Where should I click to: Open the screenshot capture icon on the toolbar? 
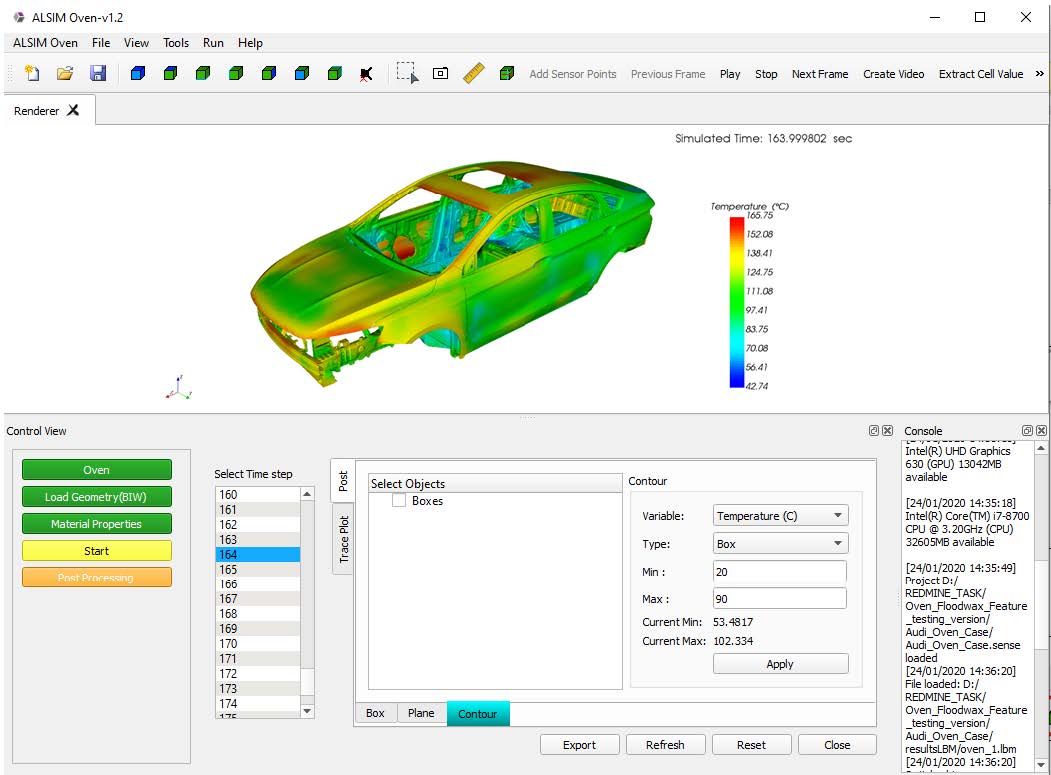(440, 73)
